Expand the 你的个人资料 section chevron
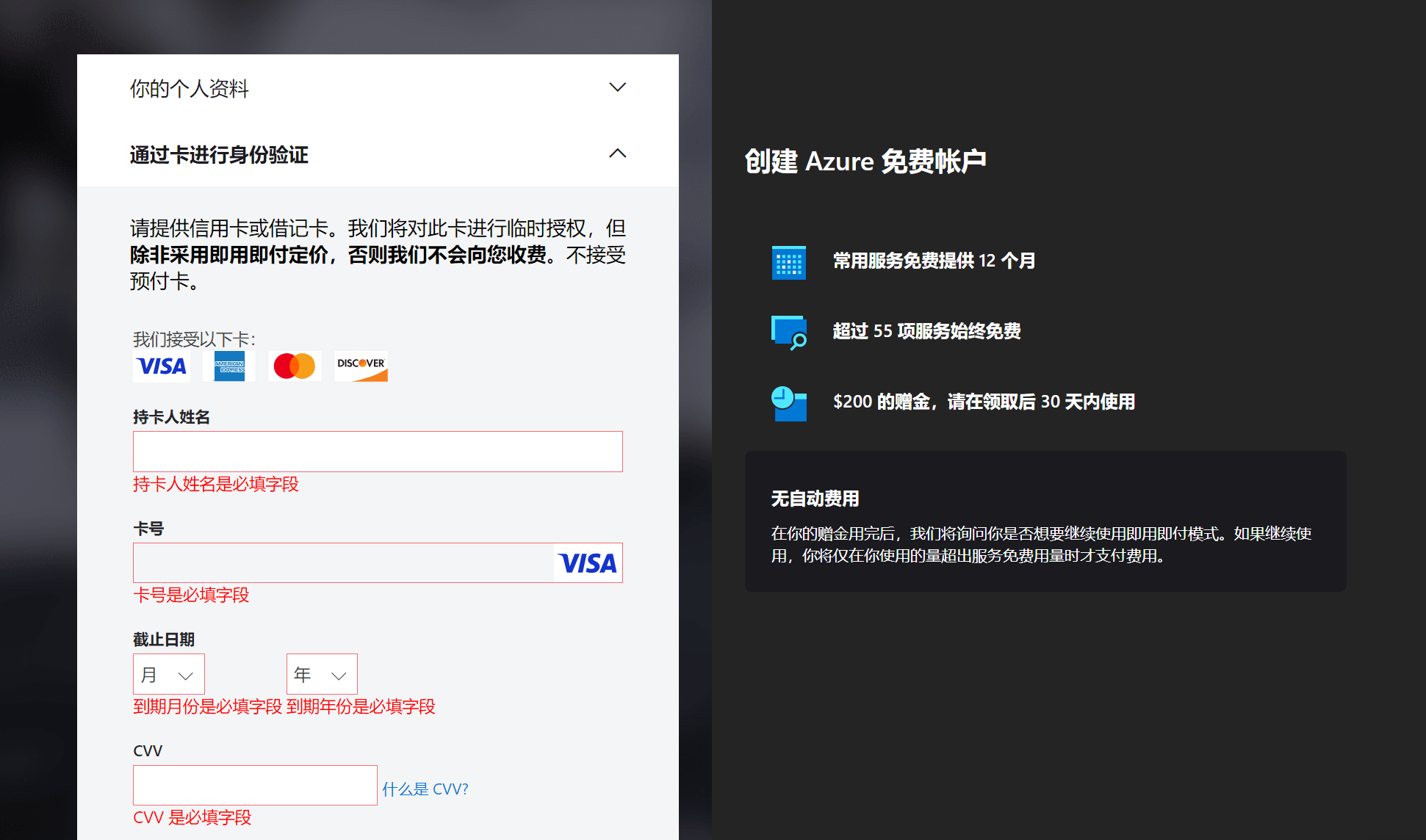Image resolution: width=1426 pixels, height=840 pixels. pos(618,87)
